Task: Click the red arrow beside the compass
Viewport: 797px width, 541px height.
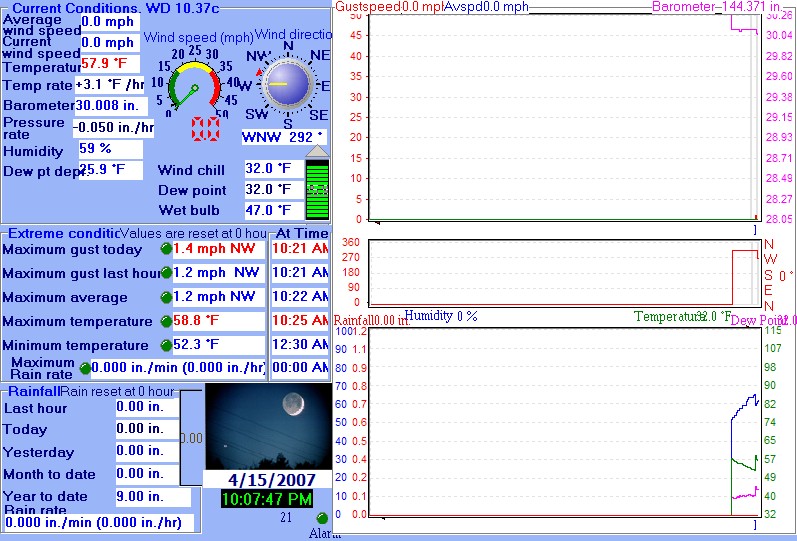Action: click(x=261, y=72)
